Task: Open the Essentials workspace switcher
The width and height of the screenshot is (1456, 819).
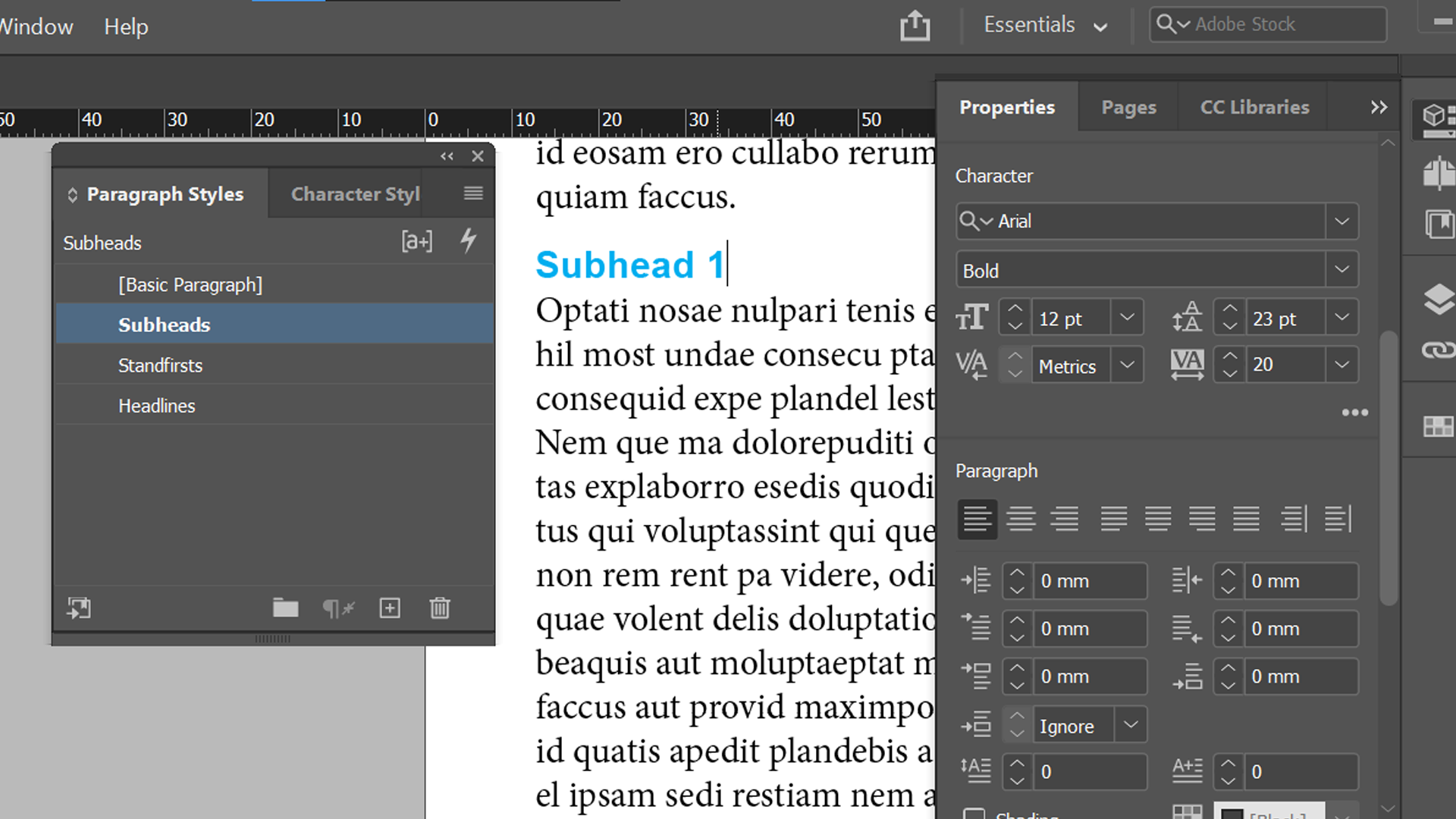Action: (1045, 24)
